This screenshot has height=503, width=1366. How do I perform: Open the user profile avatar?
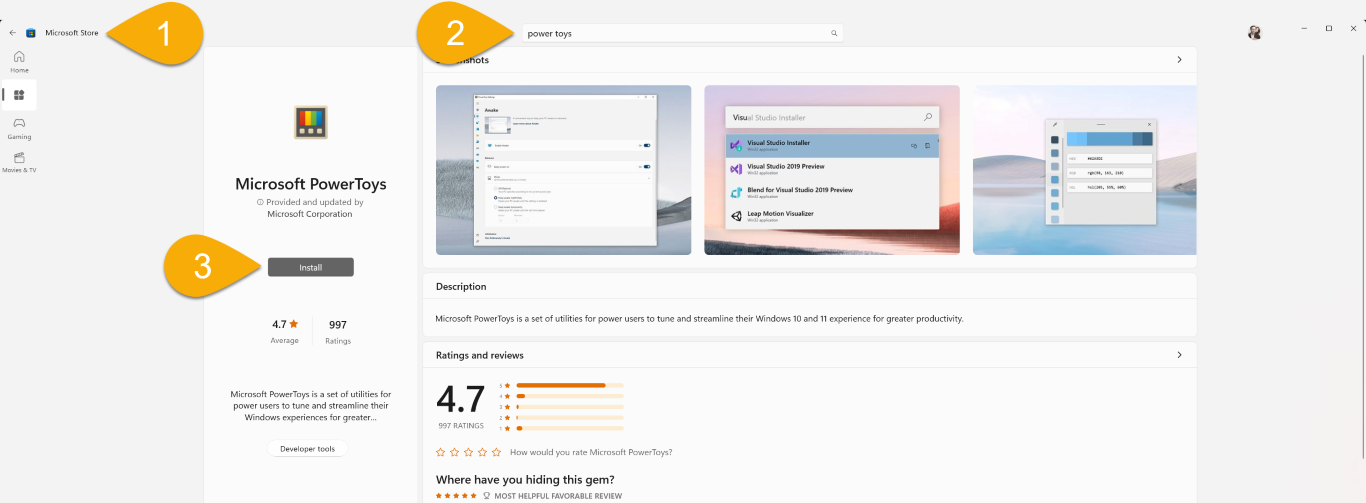pyautogui.click(x=1255, y=32)
